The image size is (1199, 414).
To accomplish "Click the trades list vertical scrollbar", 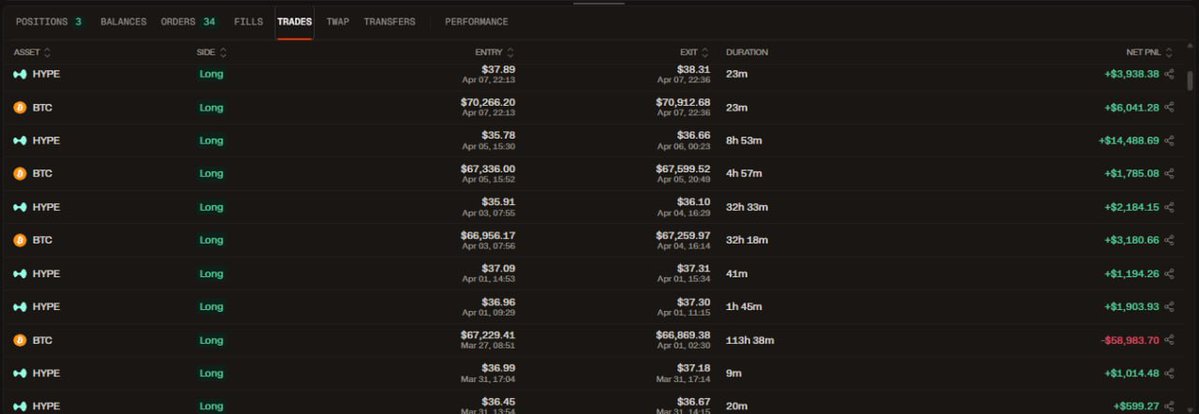I will tap(1189, 82).
